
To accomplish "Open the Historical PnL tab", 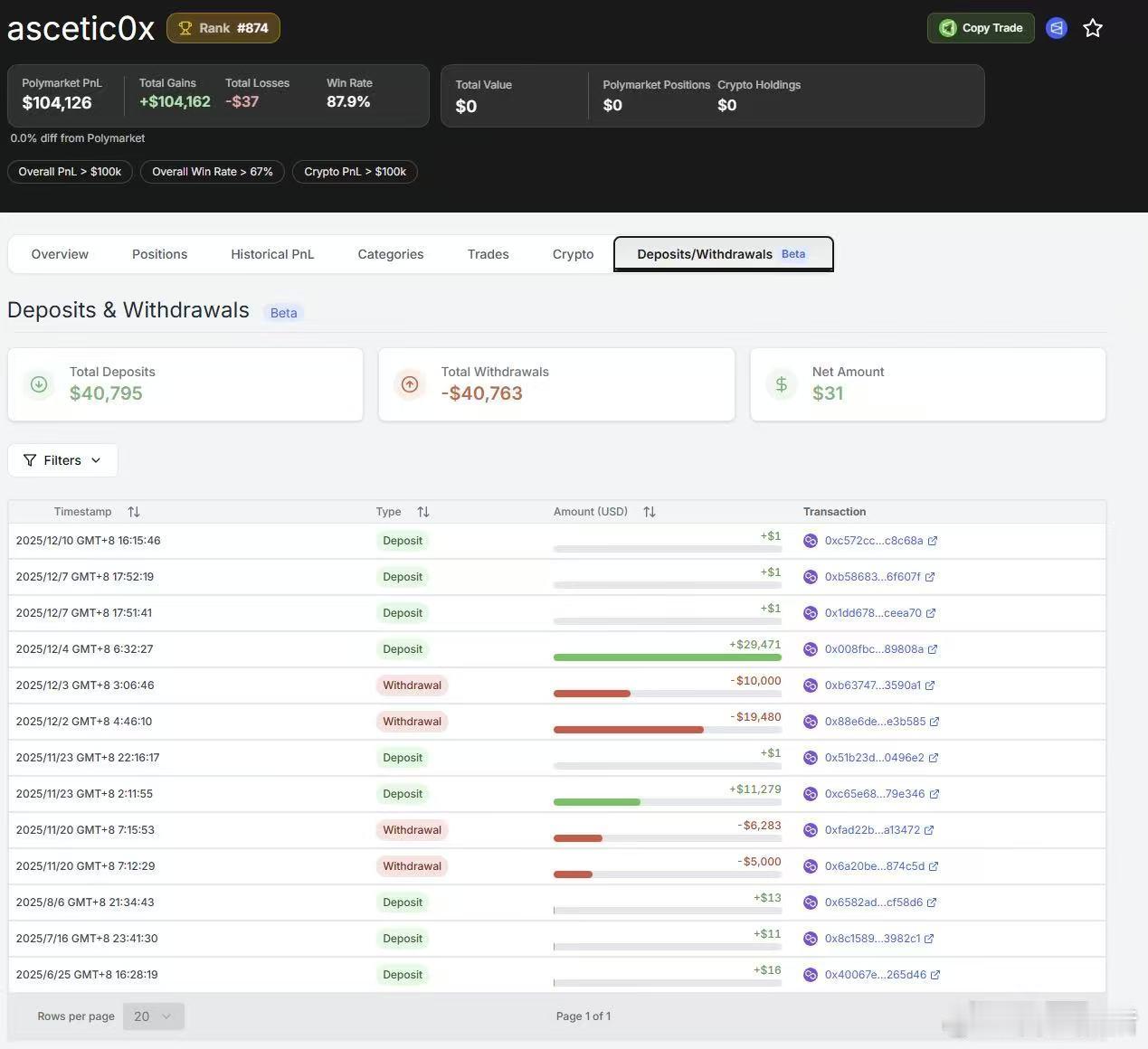I will pos(272,254).
